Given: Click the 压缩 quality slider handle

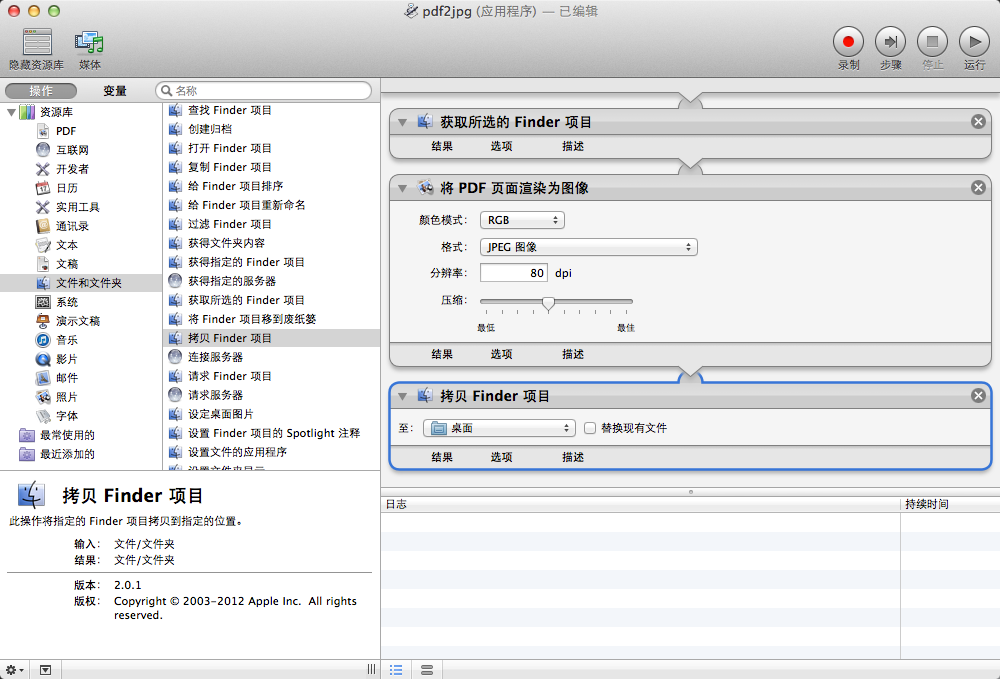Looking at the screenshot, I should [548, 303].
